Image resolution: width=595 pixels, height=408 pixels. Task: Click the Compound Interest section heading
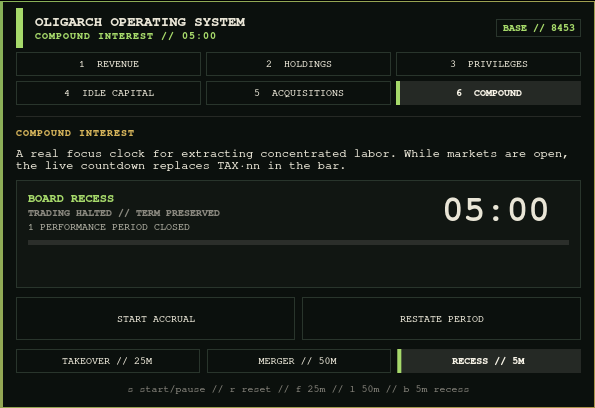pos(75,133)
